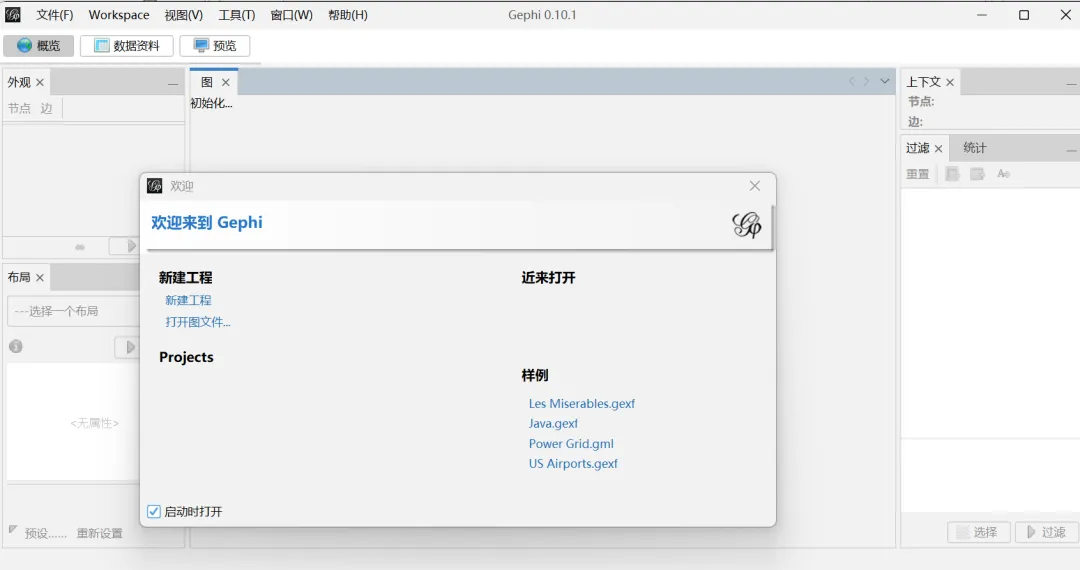Open the graph tab list dropdown chevron
The width and height of the screenshot is (1080, 570).
coord(885,81)
